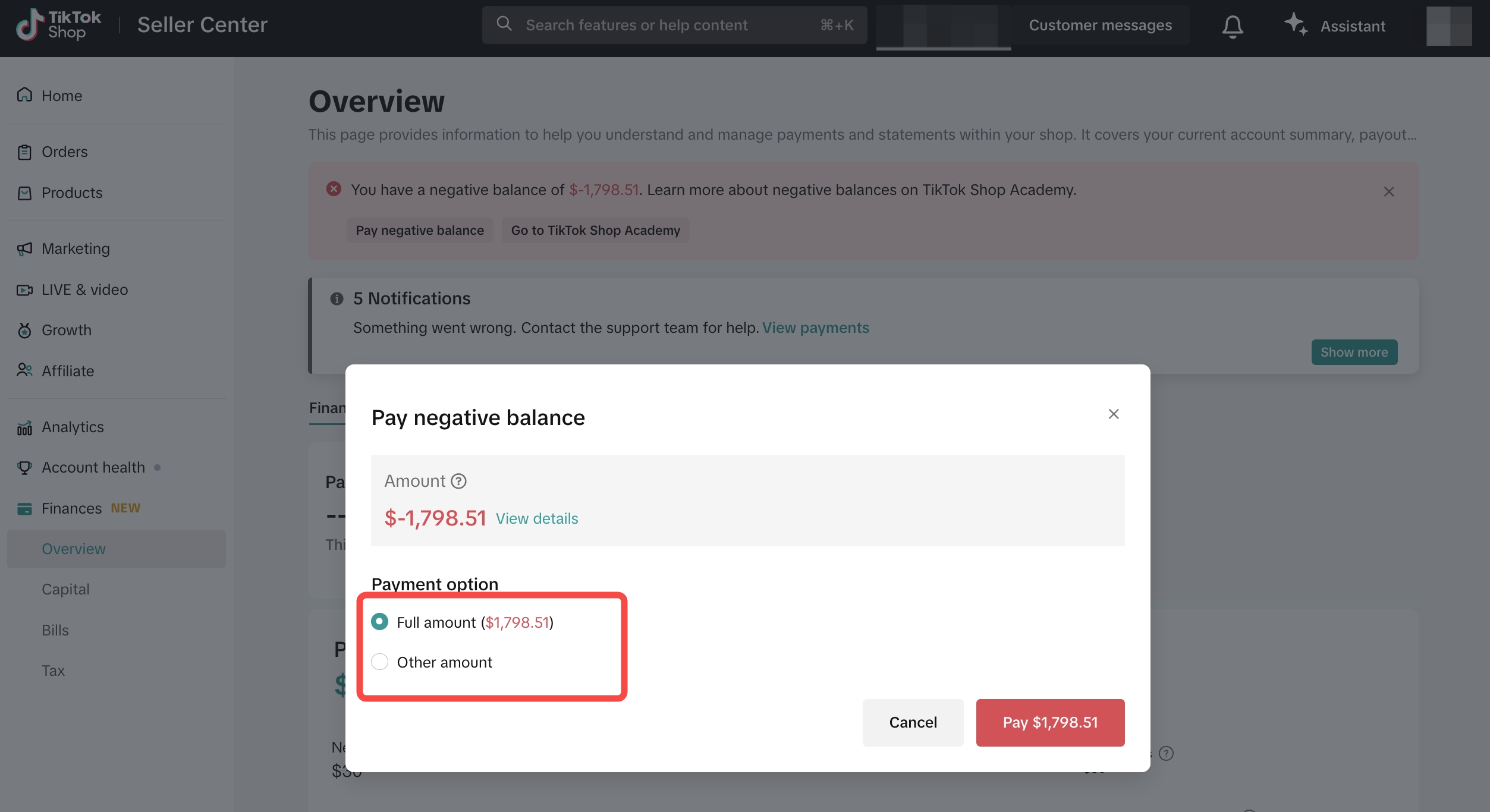Click the search features input field
Image resolution: width=1490 pixels, height=812 pixels.
(666, 25)
